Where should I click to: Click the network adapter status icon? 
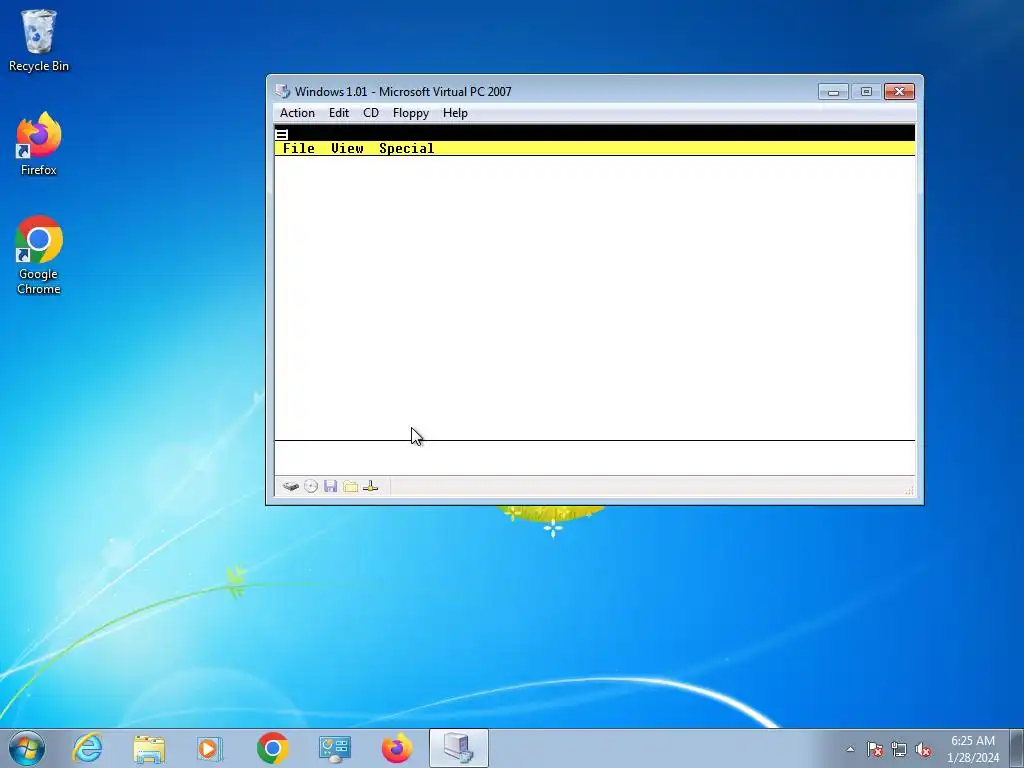tap(370, 487)
